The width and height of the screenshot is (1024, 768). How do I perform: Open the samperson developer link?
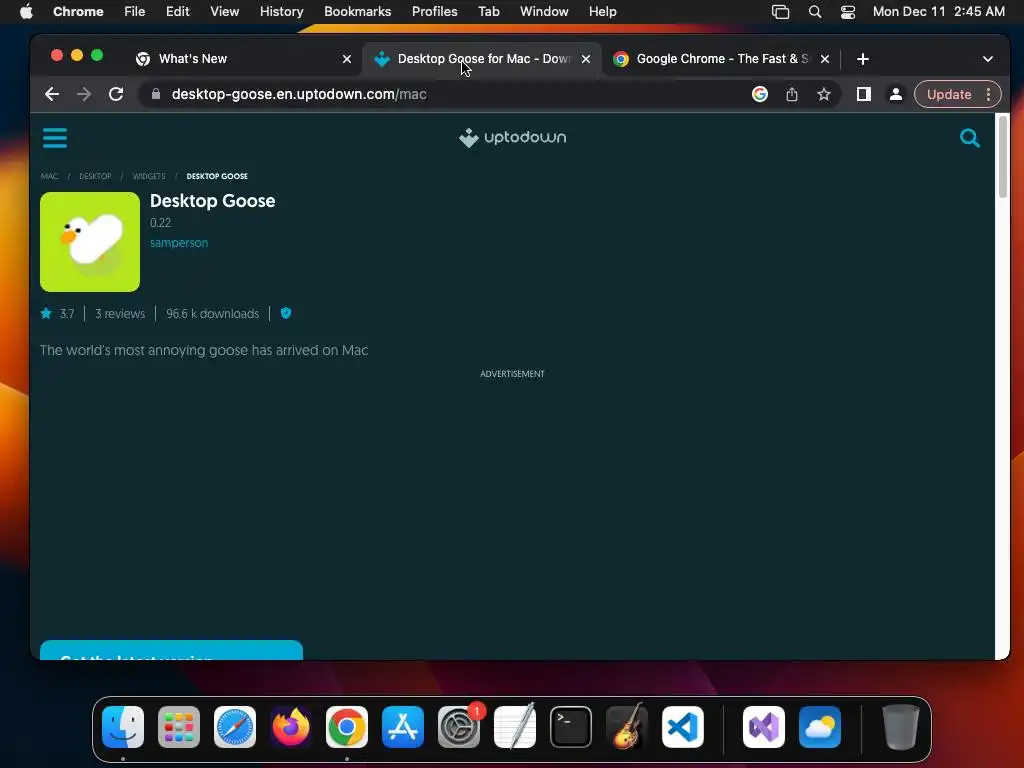179,243
